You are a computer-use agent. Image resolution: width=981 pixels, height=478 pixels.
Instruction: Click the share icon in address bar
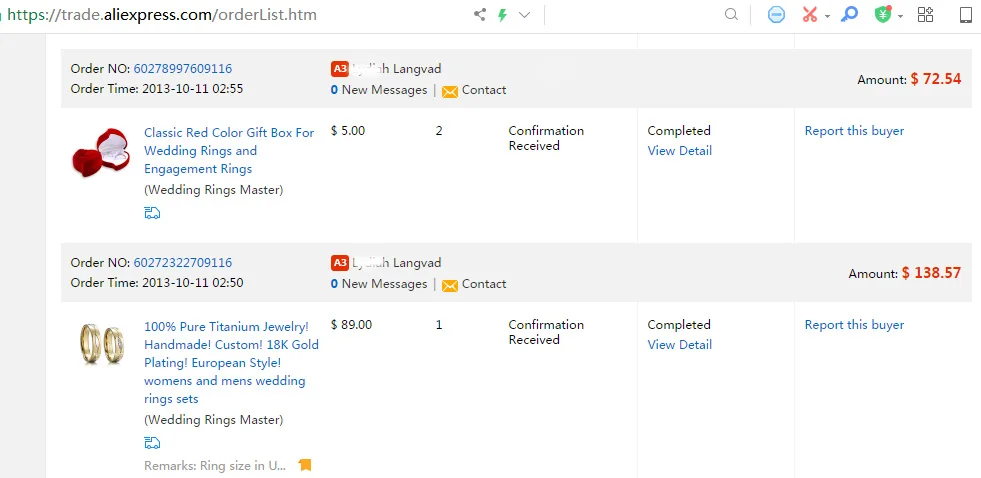tap(480, 14)
